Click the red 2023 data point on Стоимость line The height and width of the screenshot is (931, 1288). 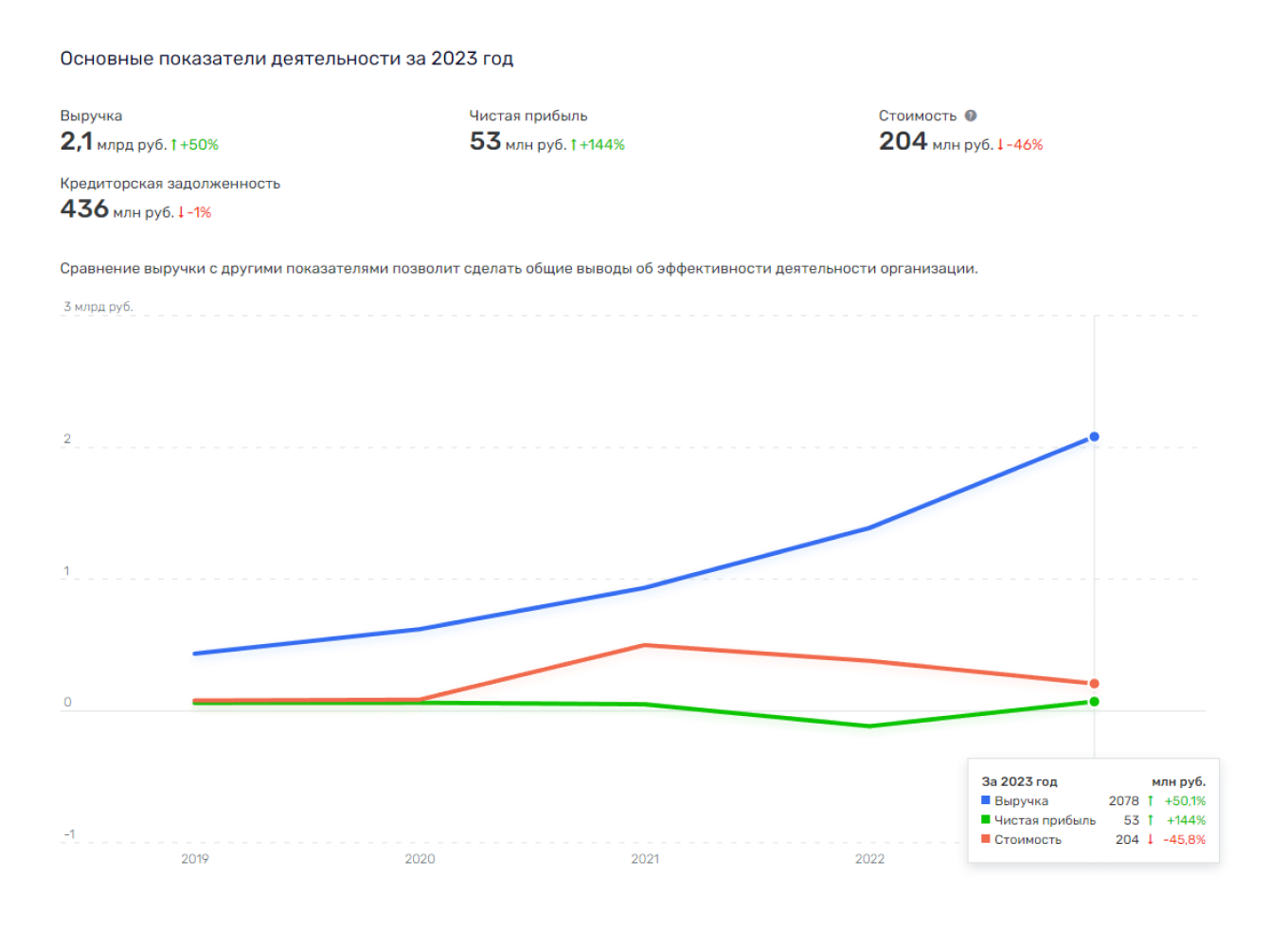tap(1094, 684)
